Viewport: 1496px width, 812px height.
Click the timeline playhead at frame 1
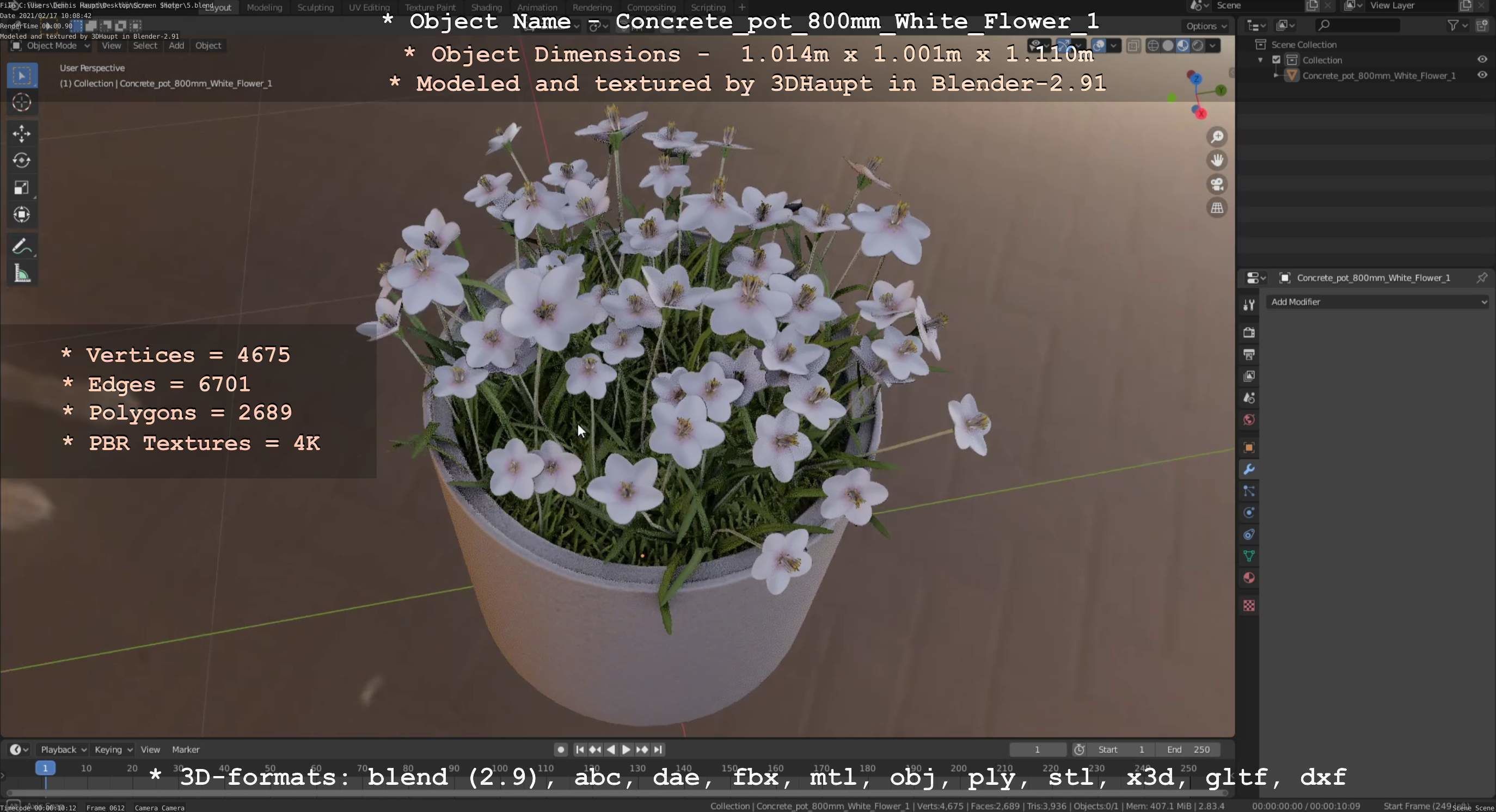[x=45, y=768]
